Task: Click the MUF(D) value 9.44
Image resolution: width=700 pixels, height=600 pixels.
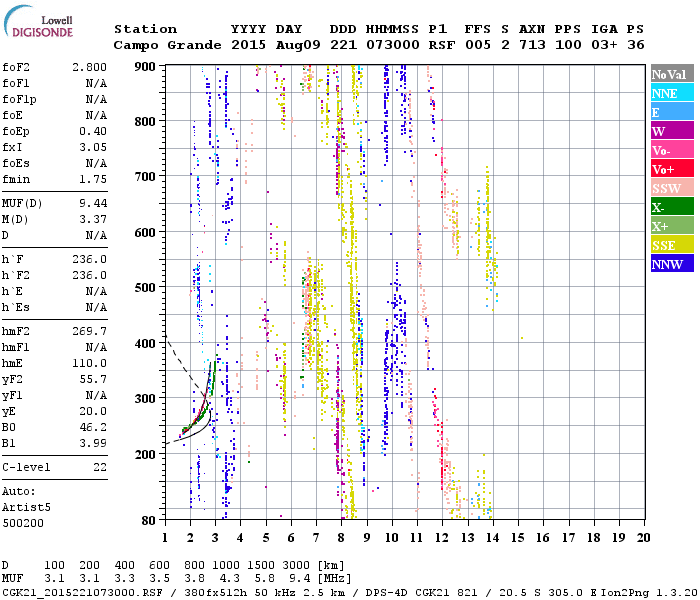Action: (93, 203)
